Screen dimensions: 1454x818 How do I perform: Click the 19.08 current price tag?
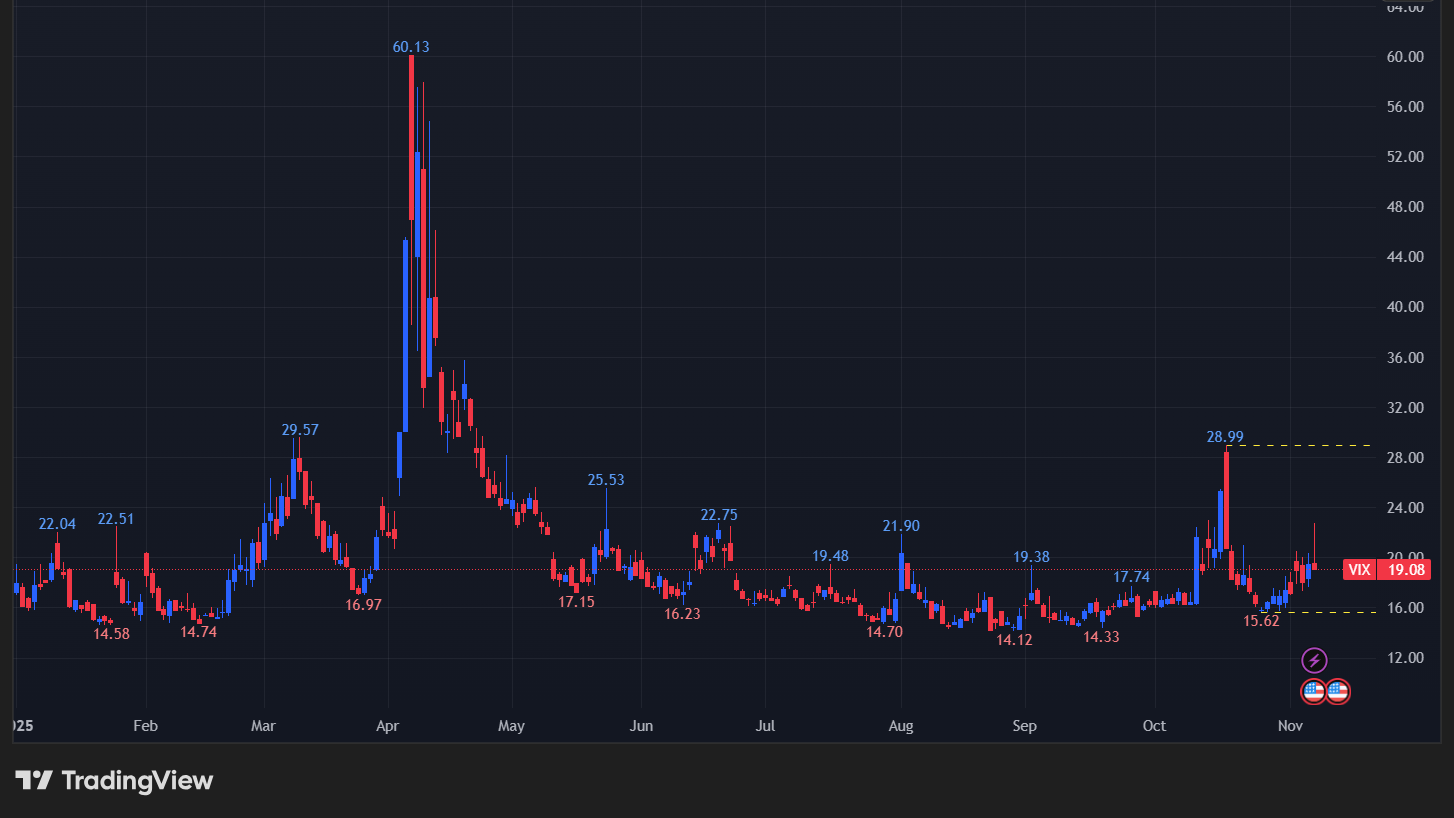[x=1403, y=570]
